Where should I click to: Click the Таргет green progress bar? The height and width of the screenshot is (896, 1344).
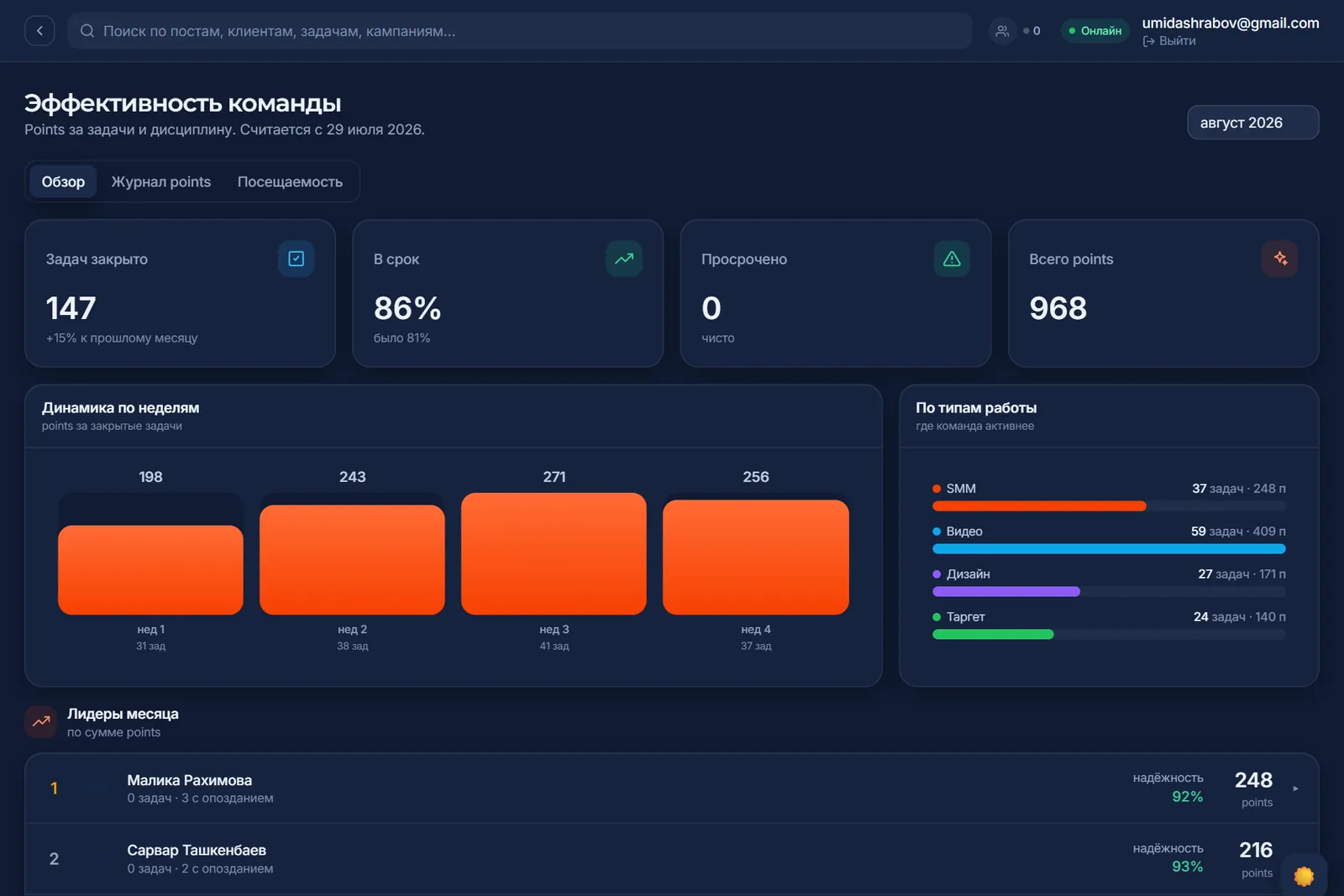pyautogui.click(x=993, y=635)
